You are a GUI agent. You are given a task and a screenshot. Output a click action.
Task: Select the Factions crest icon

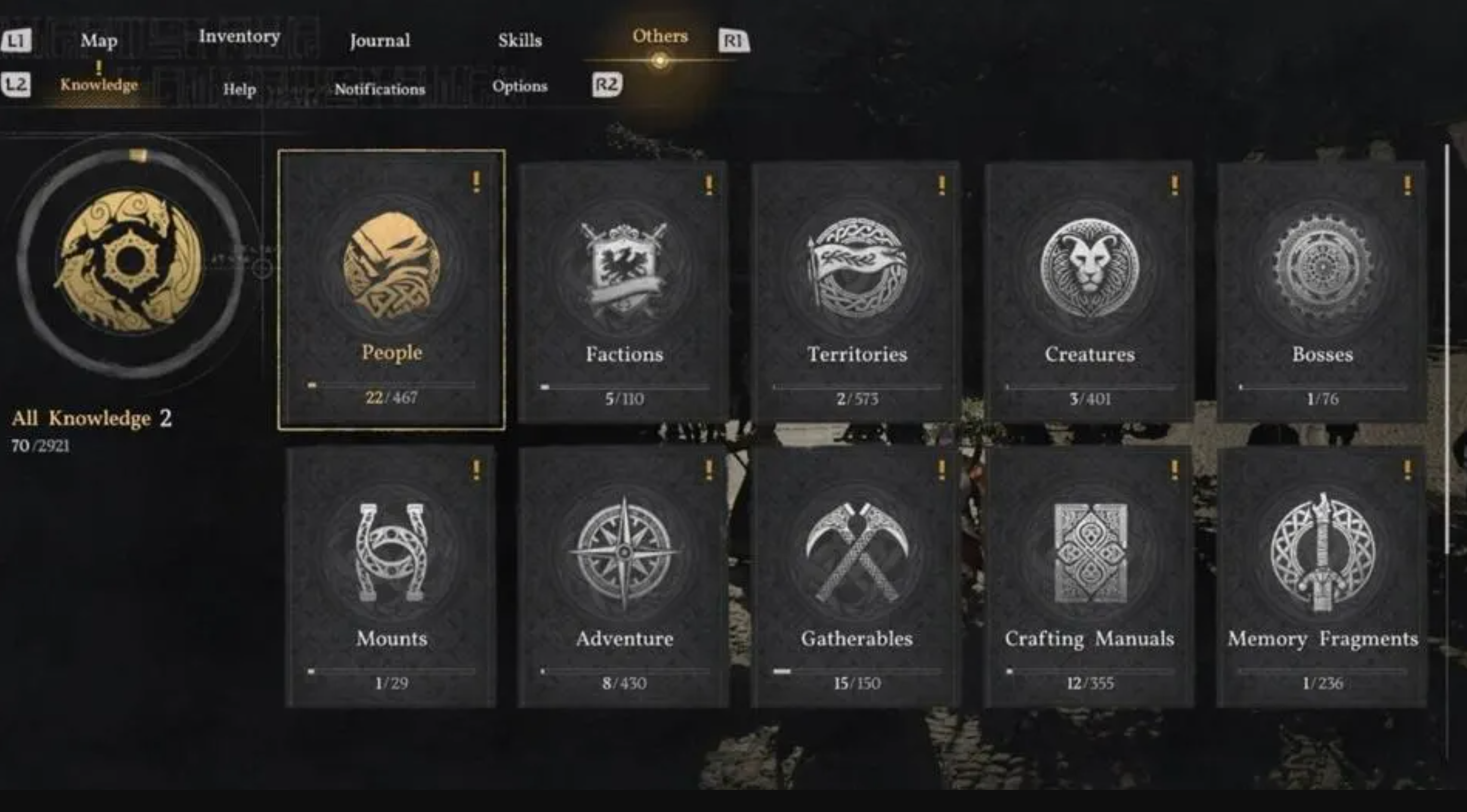[624, 270]
